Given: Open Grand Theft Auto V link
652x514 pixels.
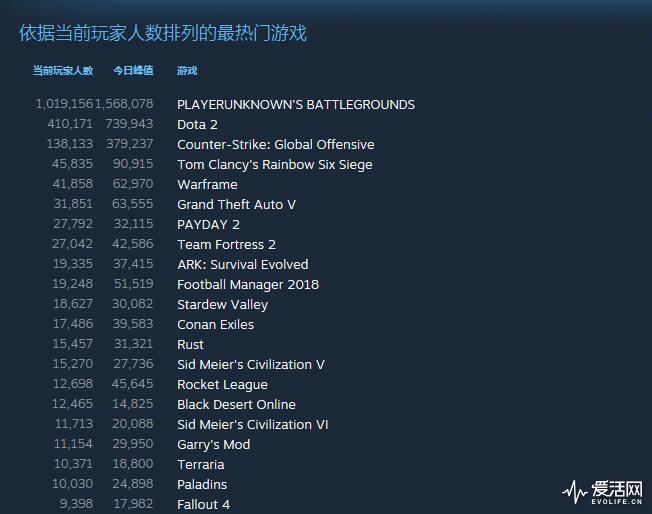Looking at the screenshot, I should 236,204.
